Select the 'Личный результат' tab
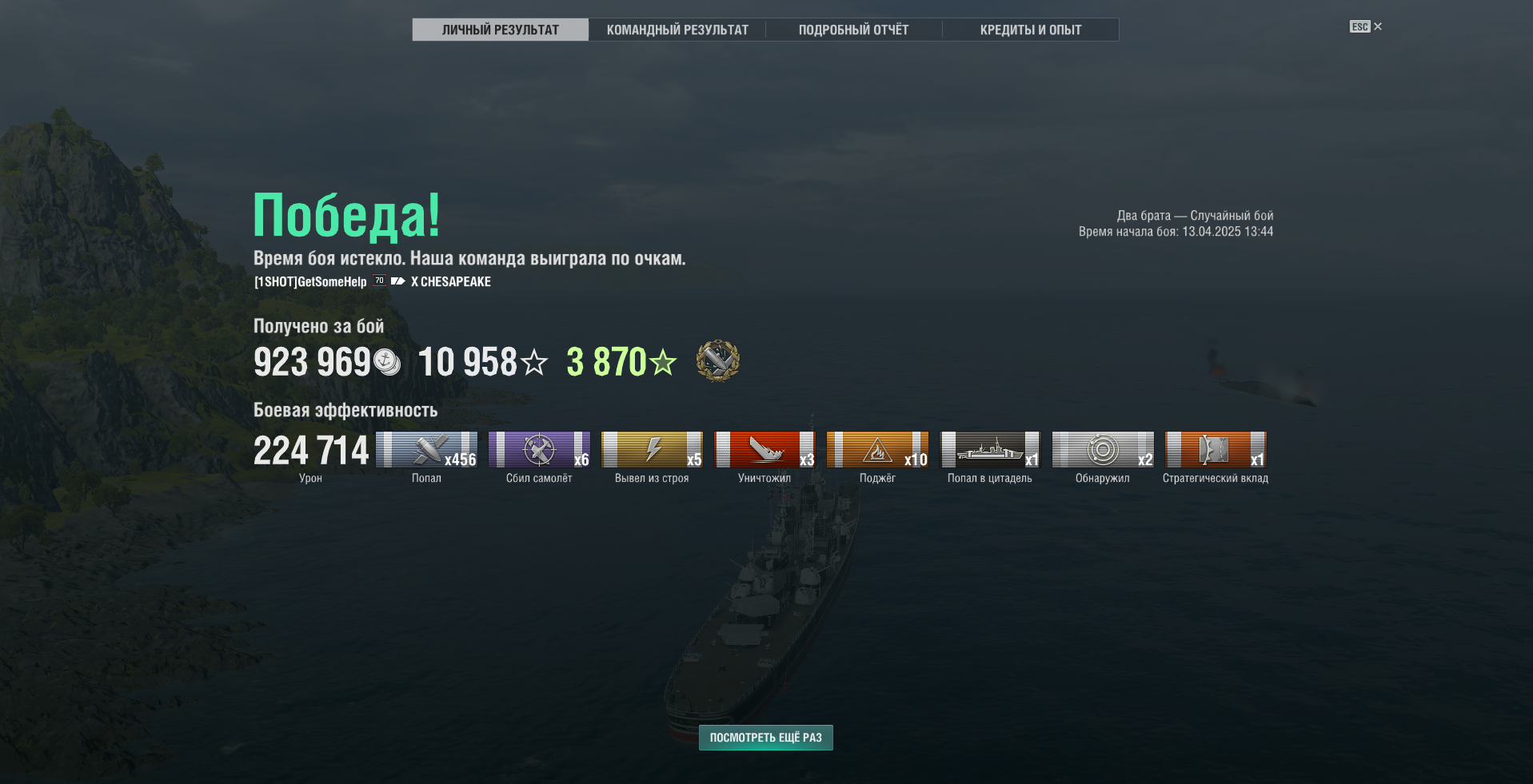The image size is (1533, 784). (x=501, y=30)
